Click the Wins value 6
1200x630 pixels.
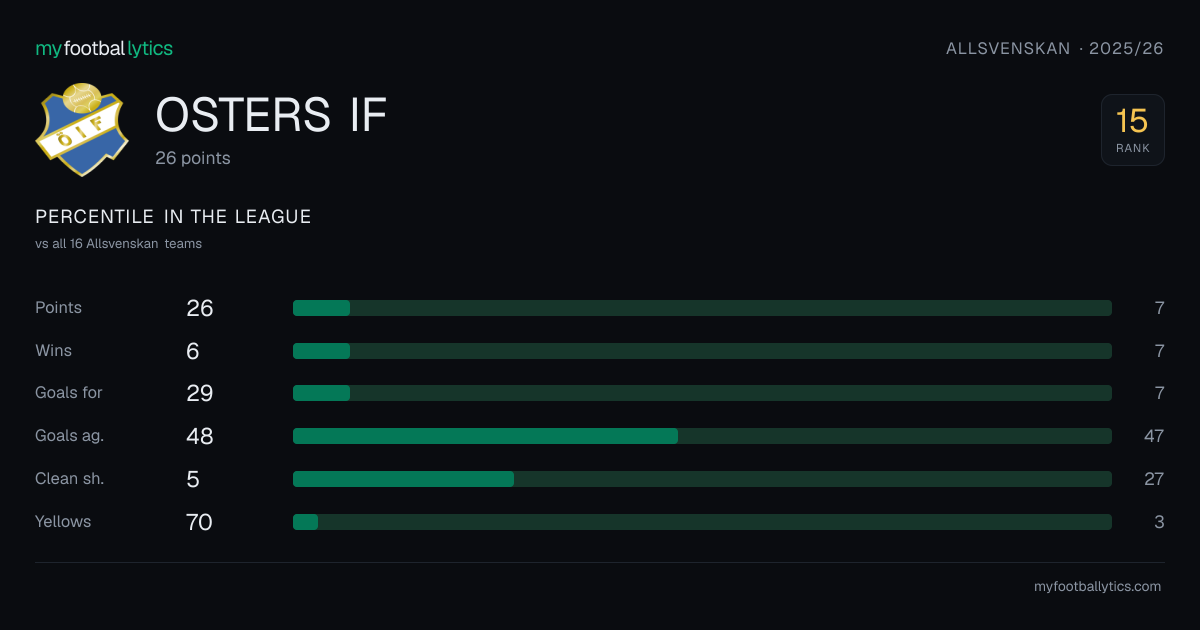[193, 351]
